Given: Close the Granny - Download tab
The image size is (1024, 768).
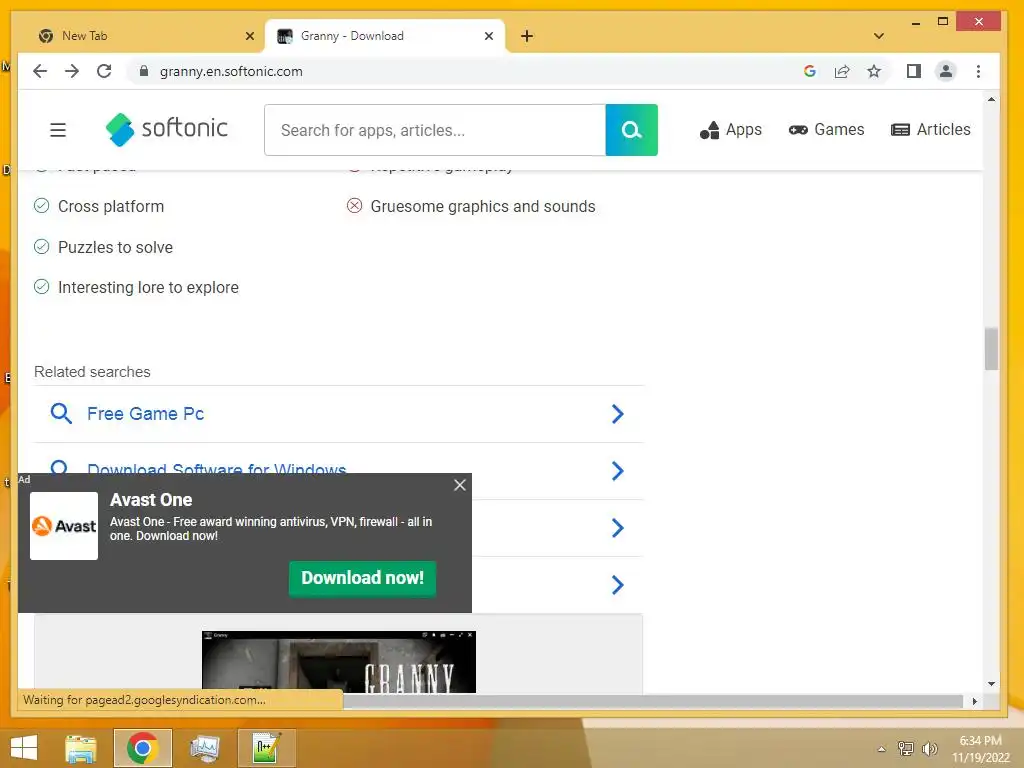Looking at the screenshot, I should pos(488,36).
